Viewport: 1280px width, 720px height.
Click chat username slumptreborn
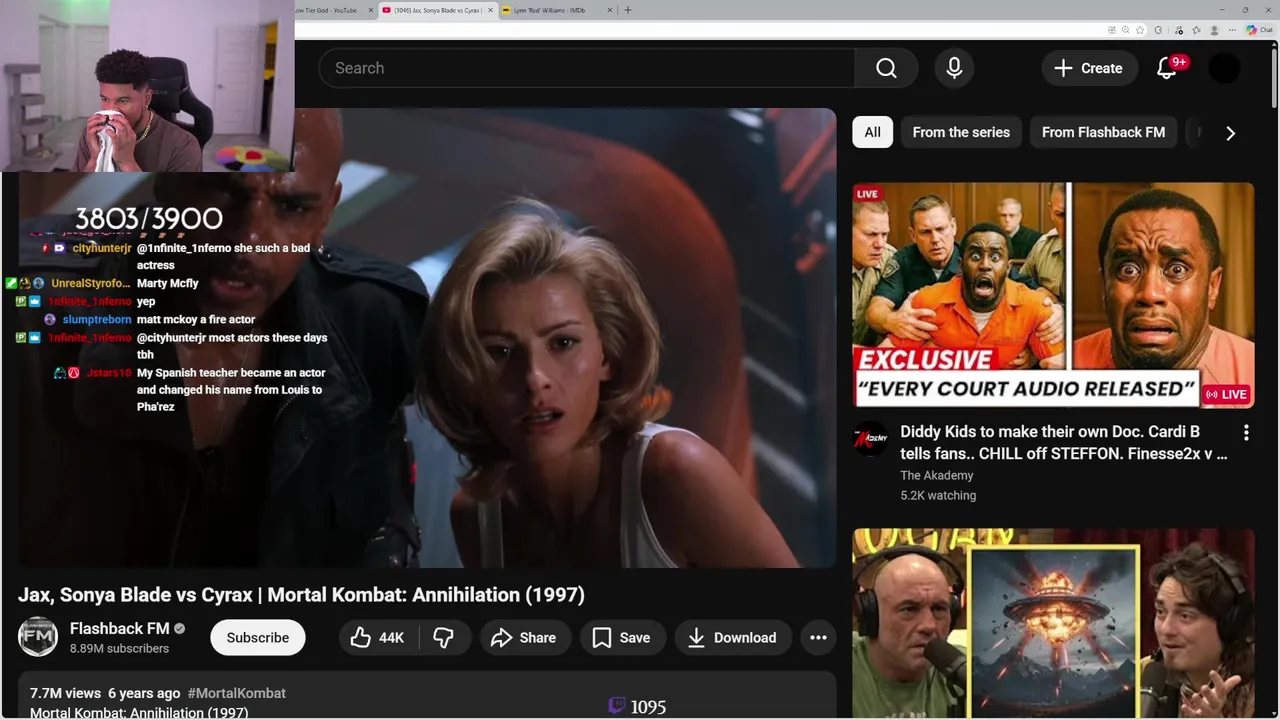97,320
